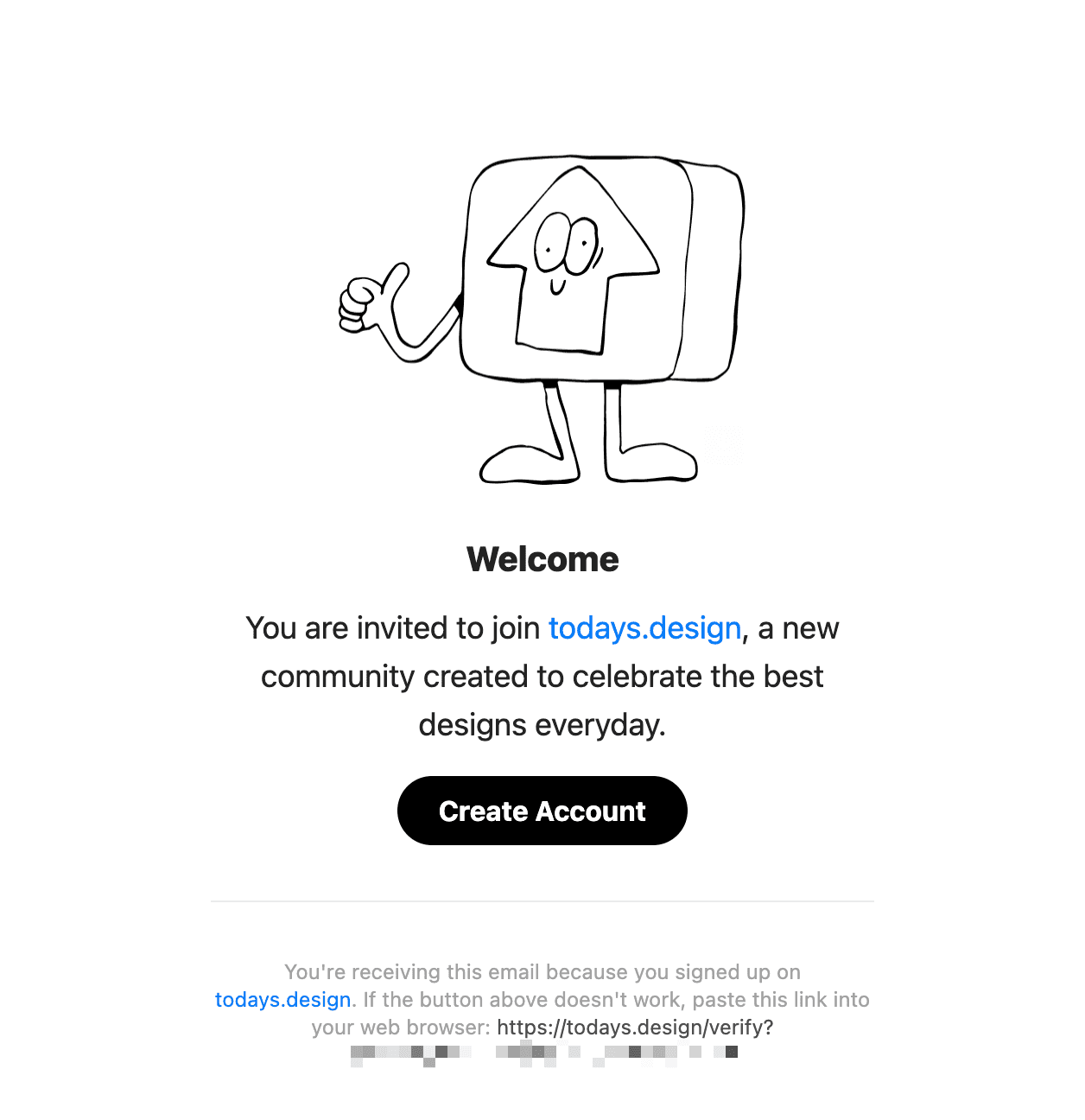Click the line "community created to celebrate the best"
Image resolution: width=1085 pixels, height=1120 pixels.
(x=542, y=676)
